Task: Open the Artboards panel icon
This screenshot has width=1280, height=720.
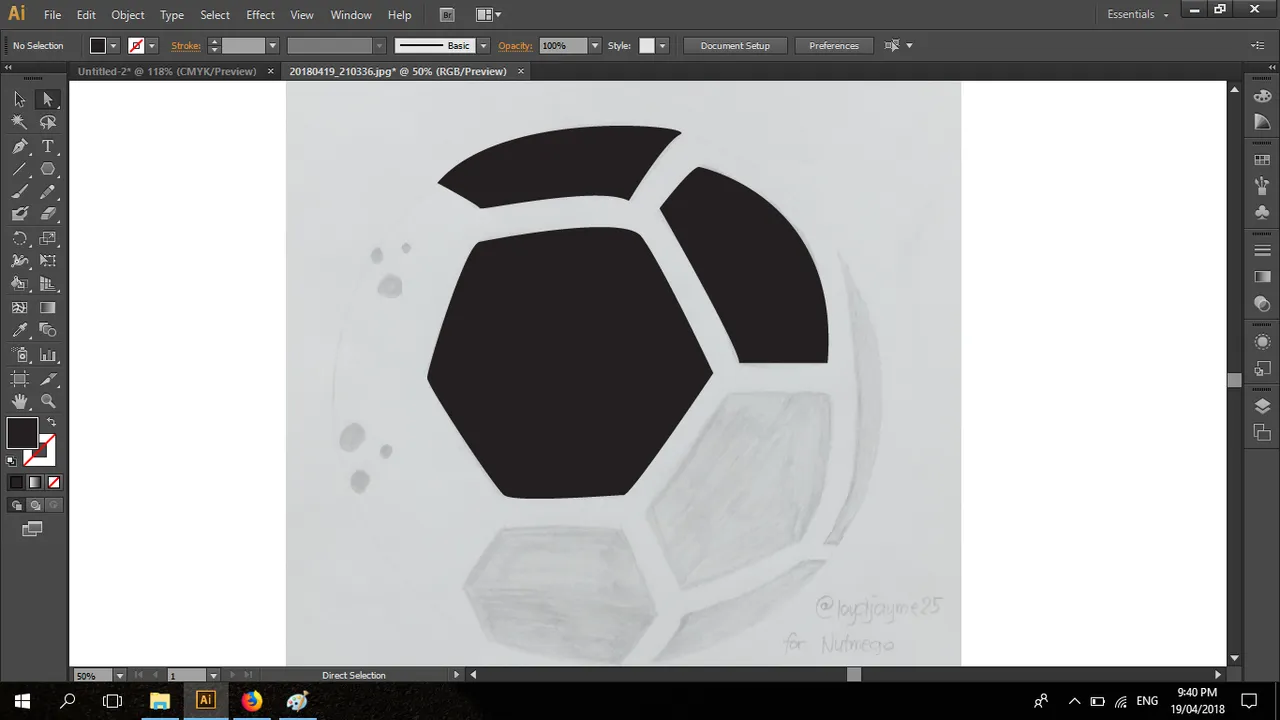Action: [1262, 433]
